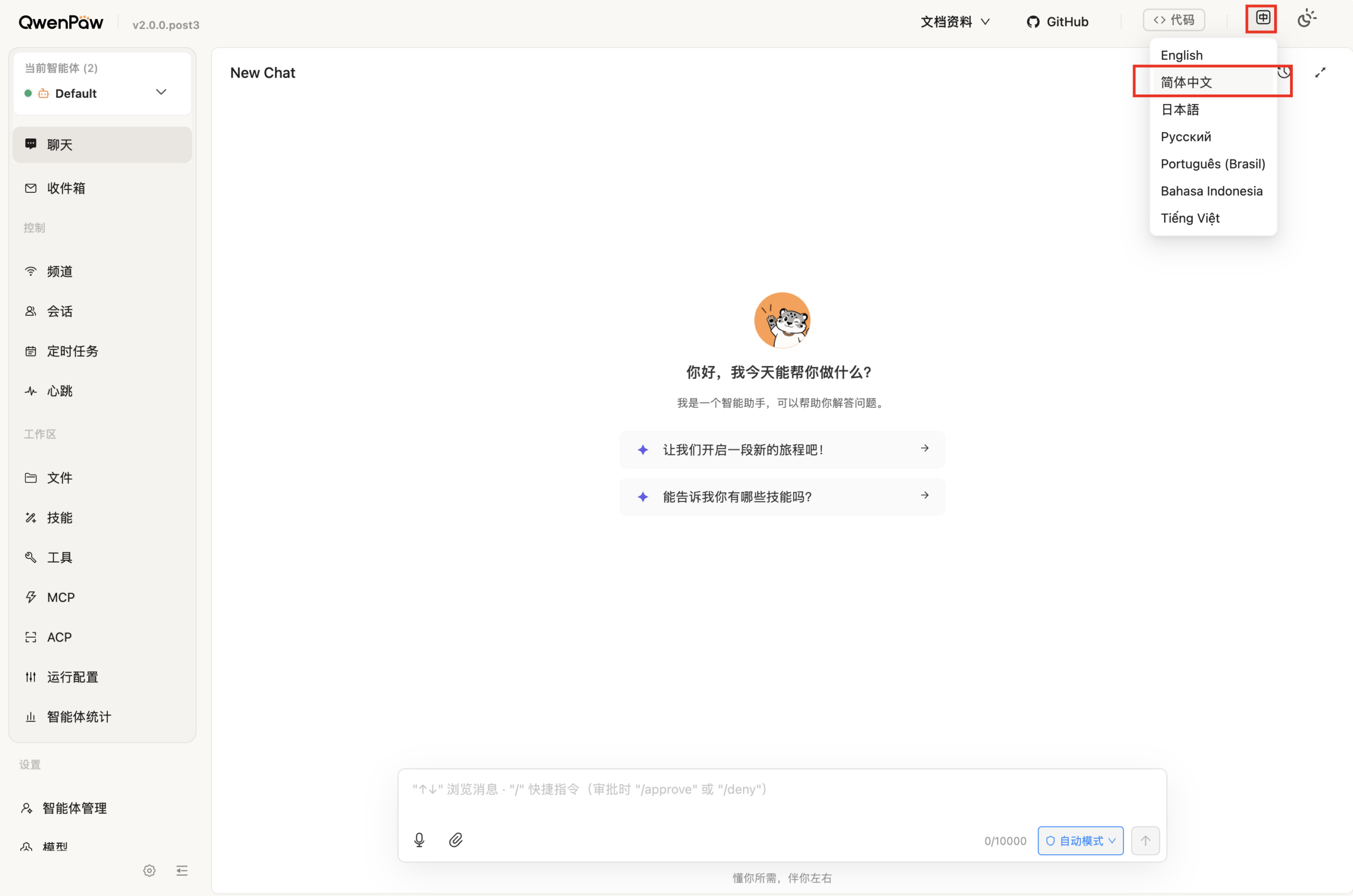Expand chat to fullscreen icon
Image resolution: width=1353 pixels, height=896 pixels.
coord(1320,72)
